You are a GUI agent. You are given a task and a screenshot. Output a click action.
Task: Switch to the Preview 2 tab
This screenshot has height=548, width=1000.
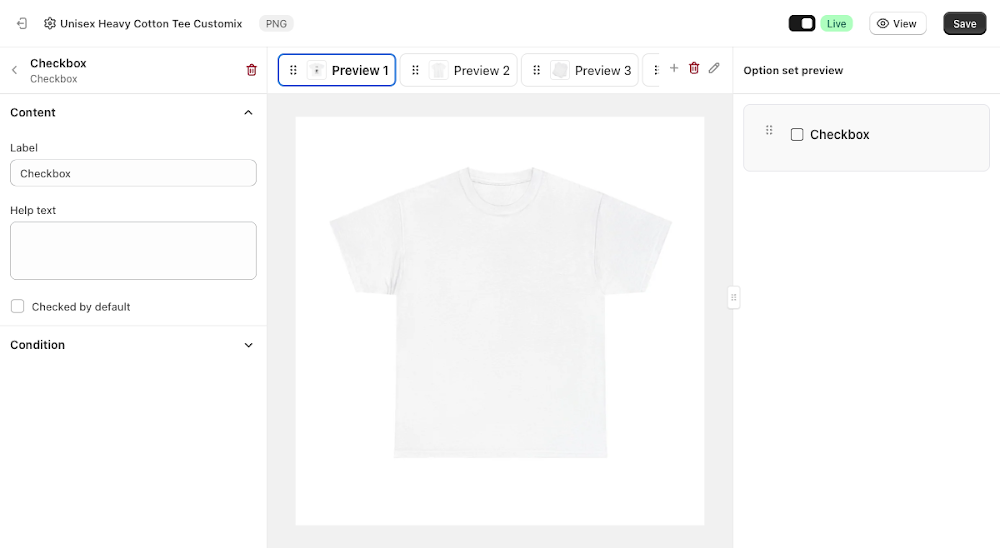tap(459, 70)
